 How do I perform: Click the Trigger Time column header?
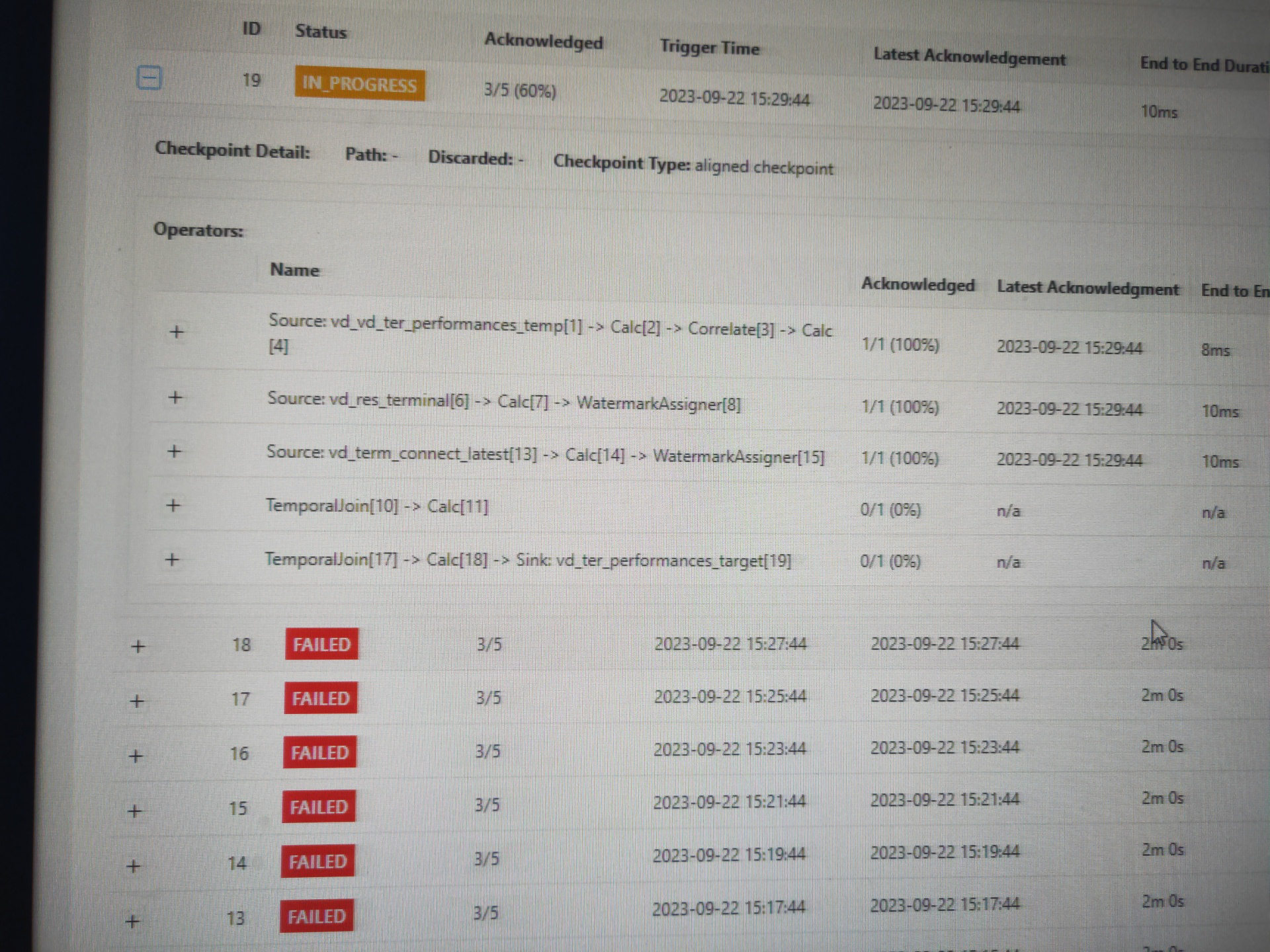tap(709, 48)
